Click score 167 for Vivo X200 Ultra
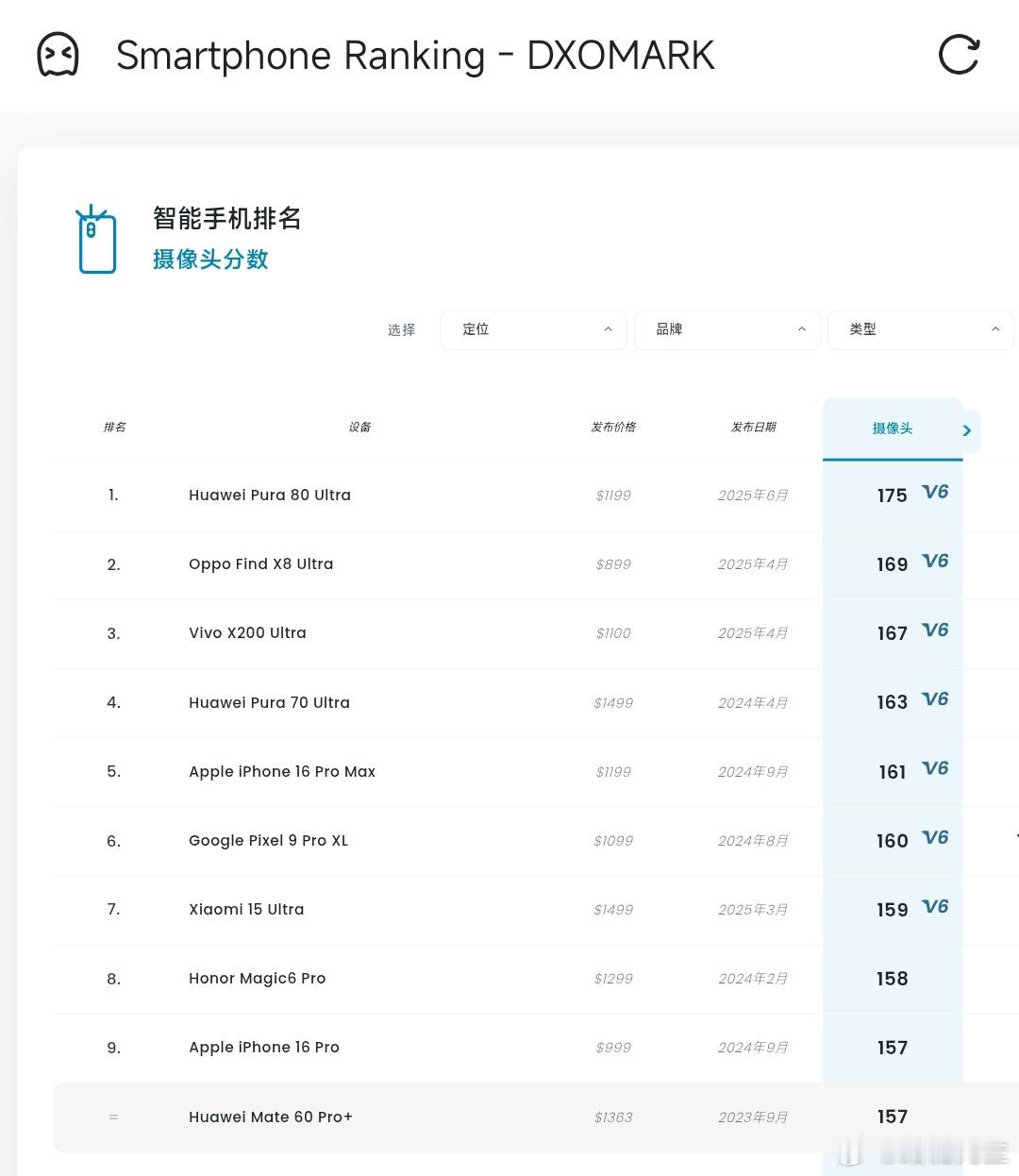The width and height of the screenshot is (1019, 1176). click(893, 633)
